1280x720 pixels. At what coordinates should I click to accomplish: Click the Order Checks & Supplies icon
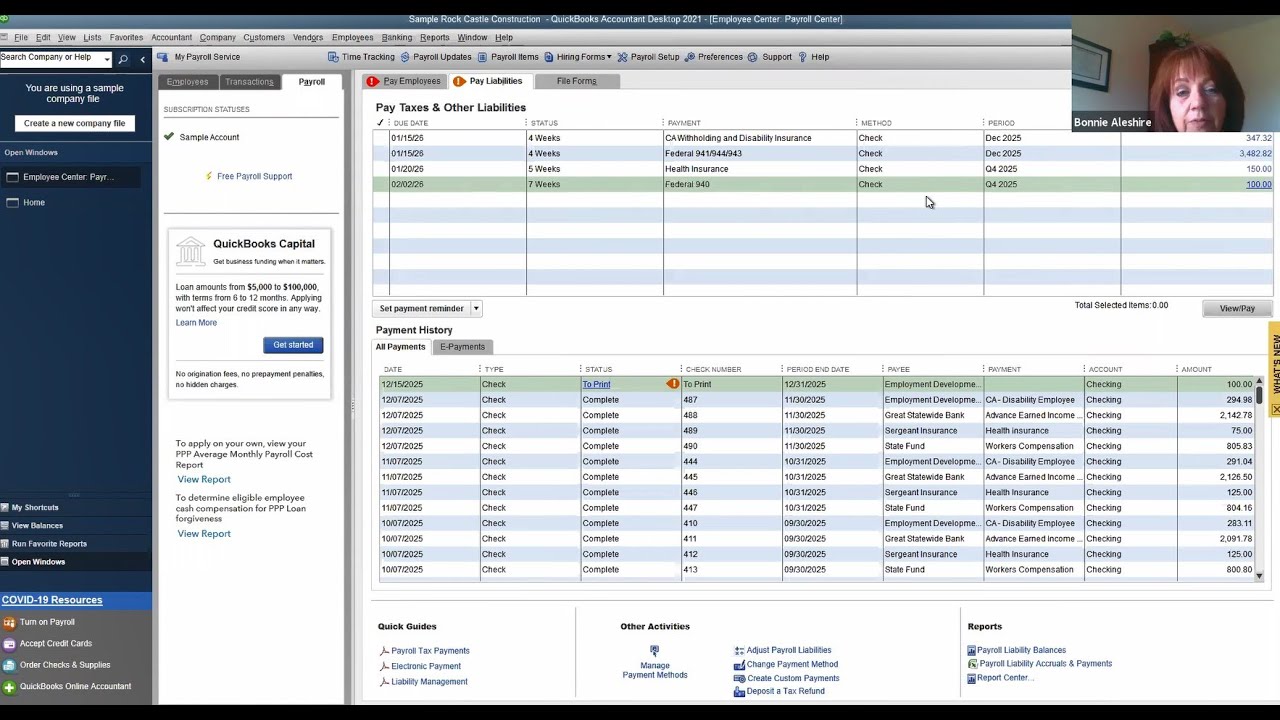[9, 665]
